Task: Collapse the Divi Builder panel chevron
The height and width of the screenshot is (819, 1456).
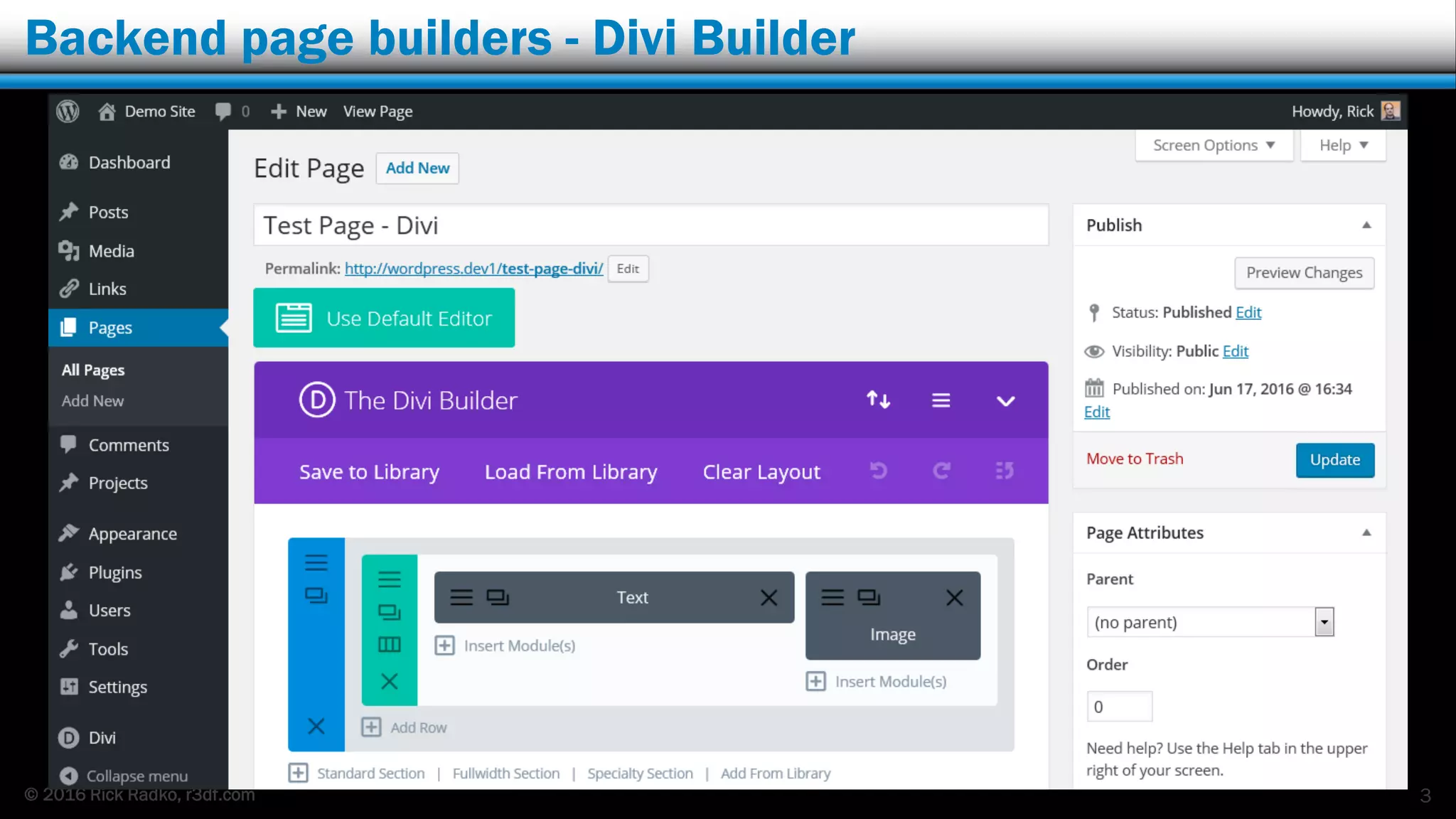Action: [1005, 401]
